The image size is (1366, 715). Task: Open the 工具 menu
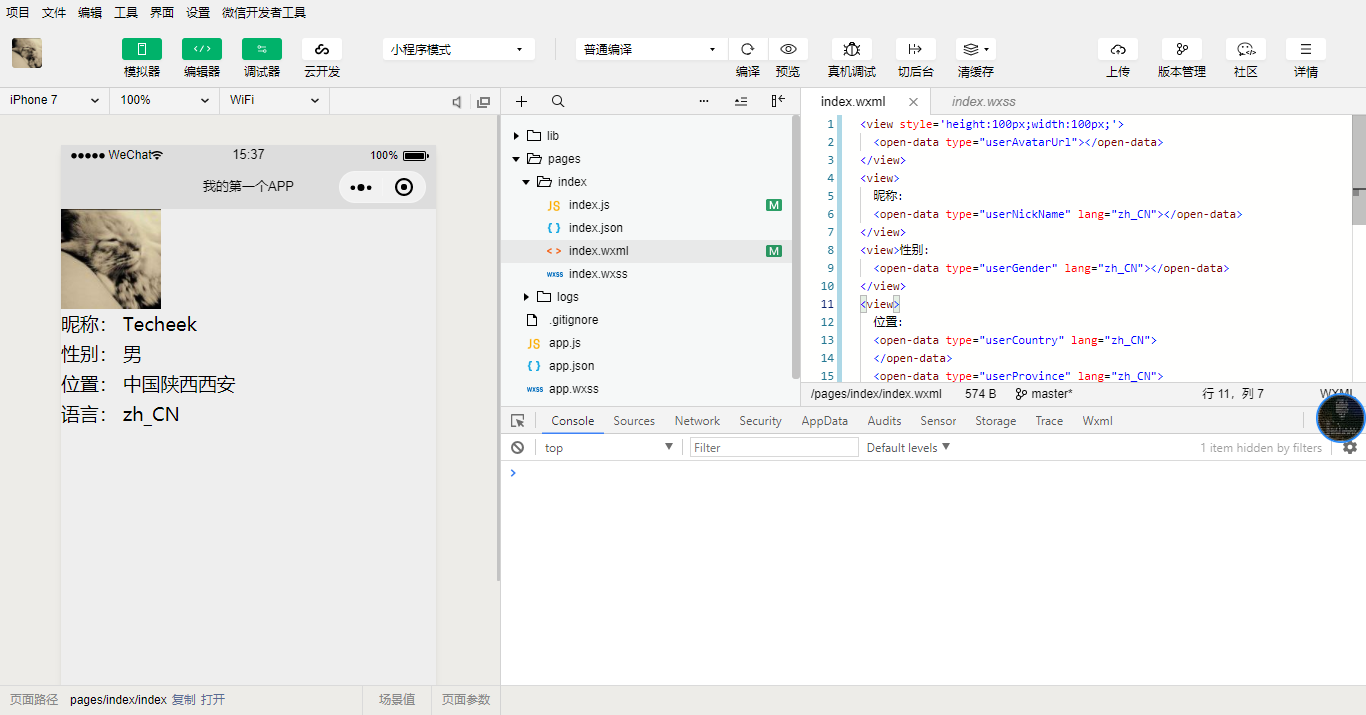(x=126, y=13)
